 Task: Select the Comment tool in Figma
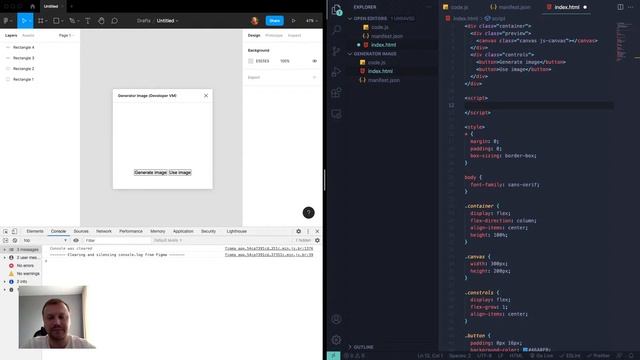point(115,20)
